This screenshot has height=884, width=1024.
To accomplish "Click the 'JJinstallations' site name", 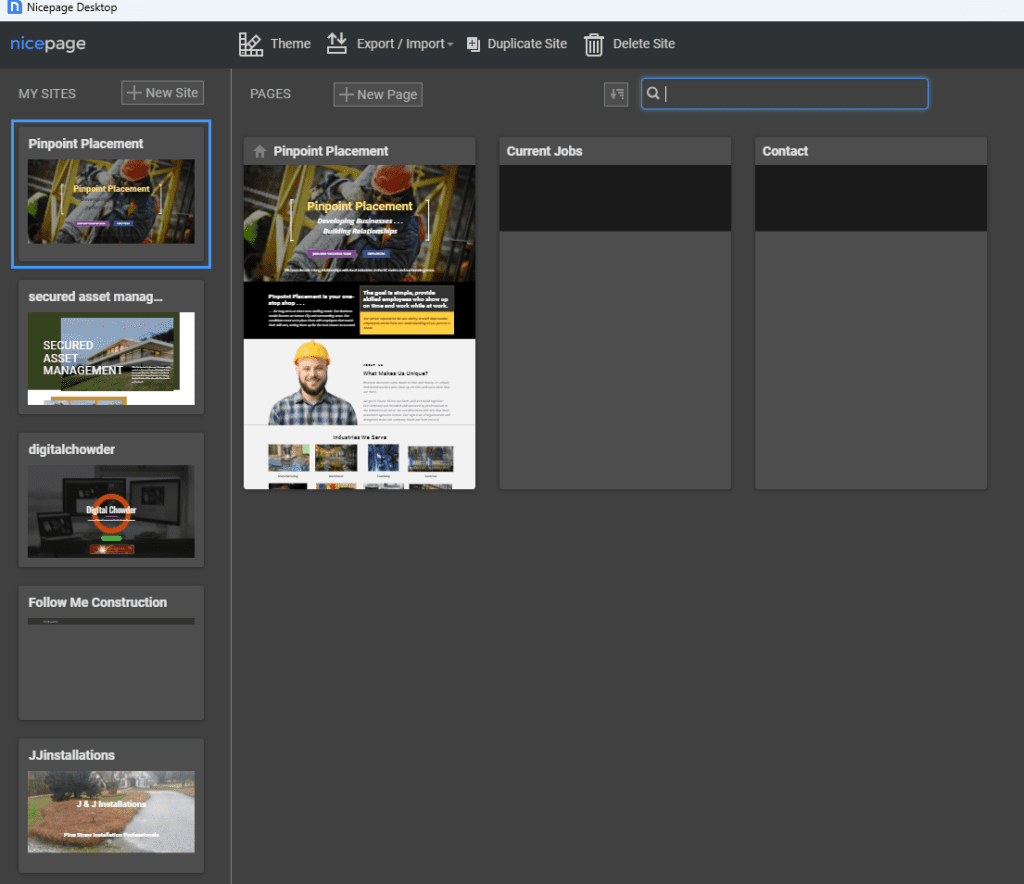I will click(71, 755).
